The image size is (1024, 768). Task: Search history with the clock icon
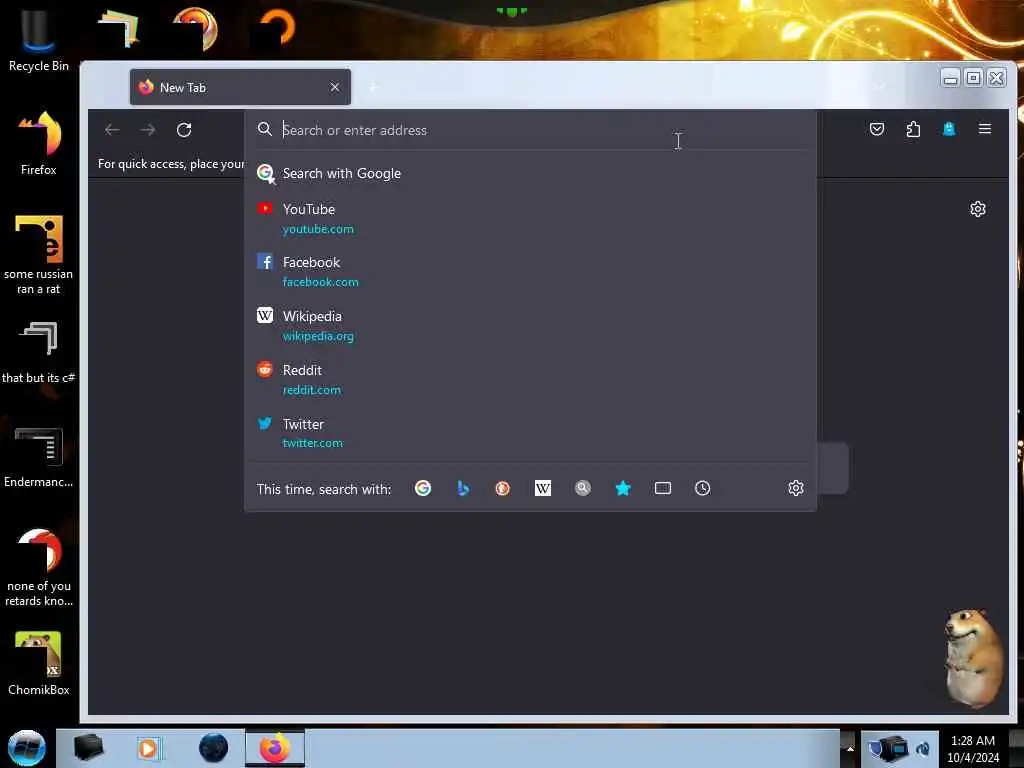(703, 488)
